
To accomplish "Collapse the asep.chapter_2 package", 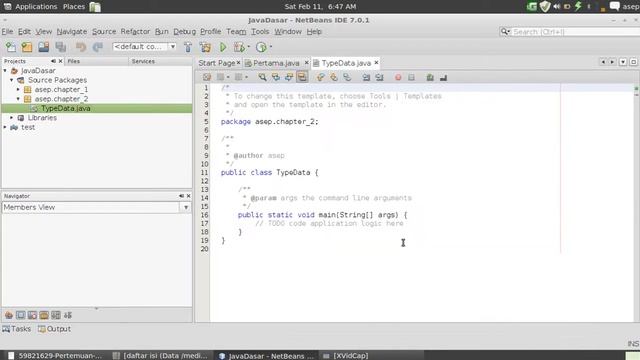I will tap(18, 99).
